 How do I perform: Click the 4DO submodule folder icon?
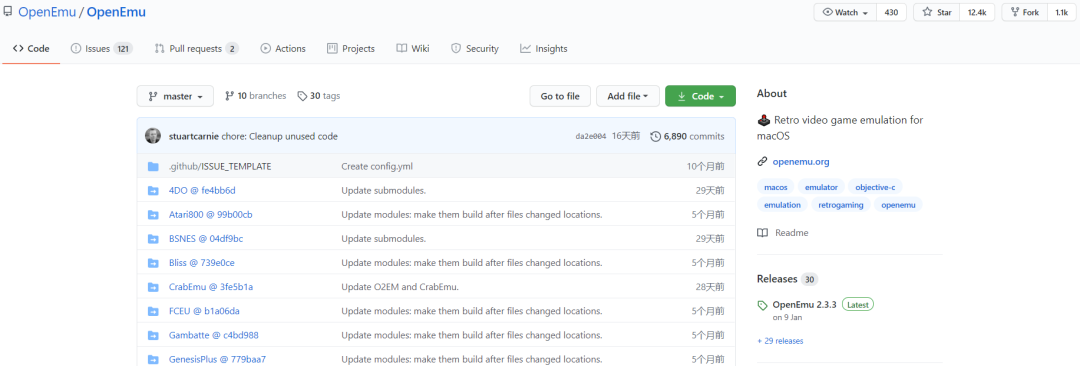(153, 191)
